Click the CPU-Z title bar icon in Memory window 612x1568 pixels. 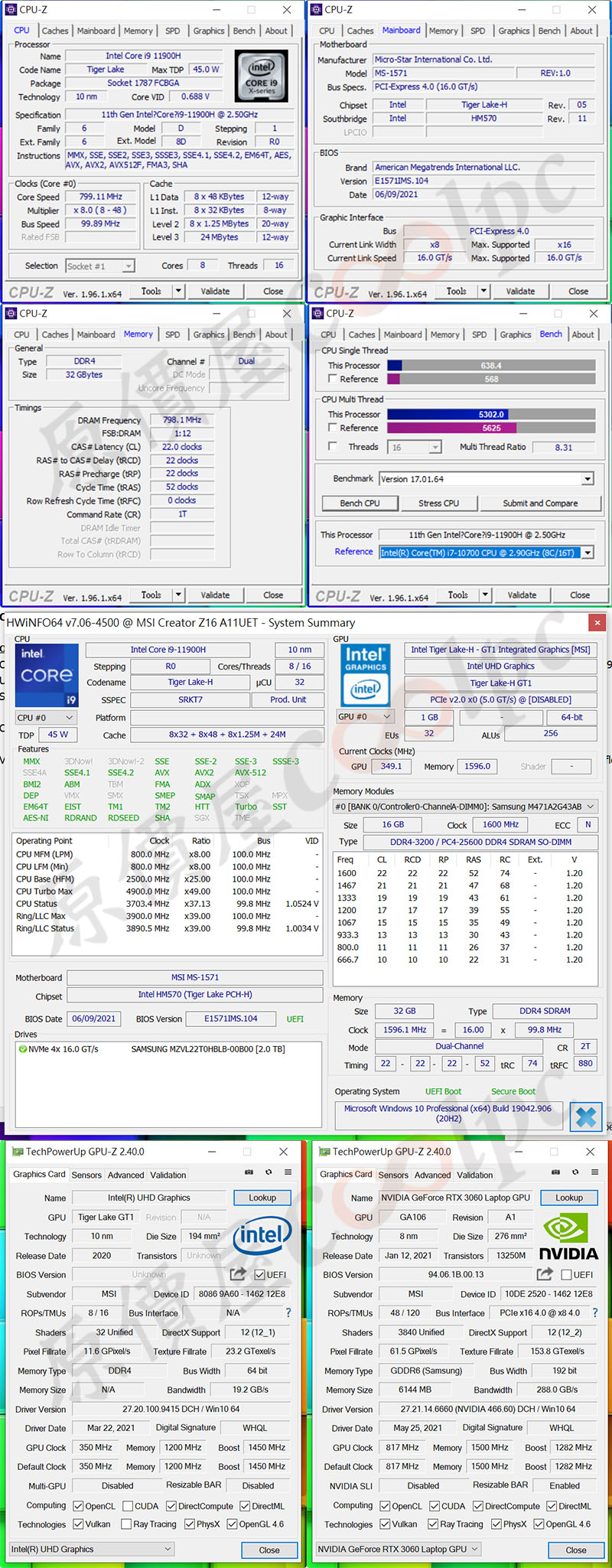(x=11, y=313)
